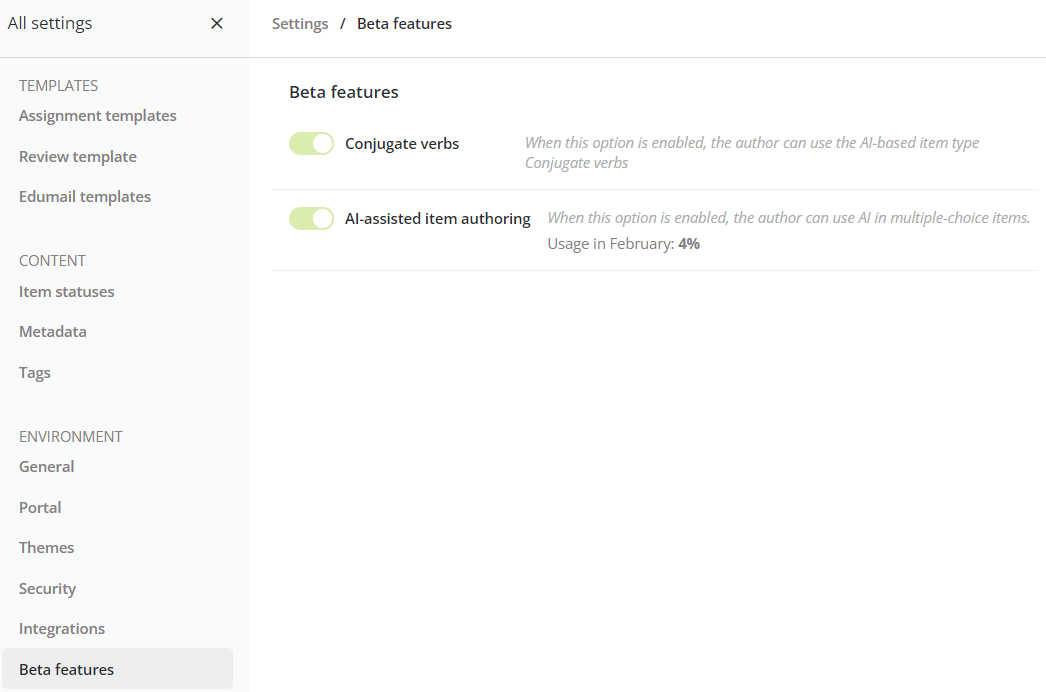1046x692 pixels.
Task: Select Beta features in the sidebar
Action: click(65, 669)
